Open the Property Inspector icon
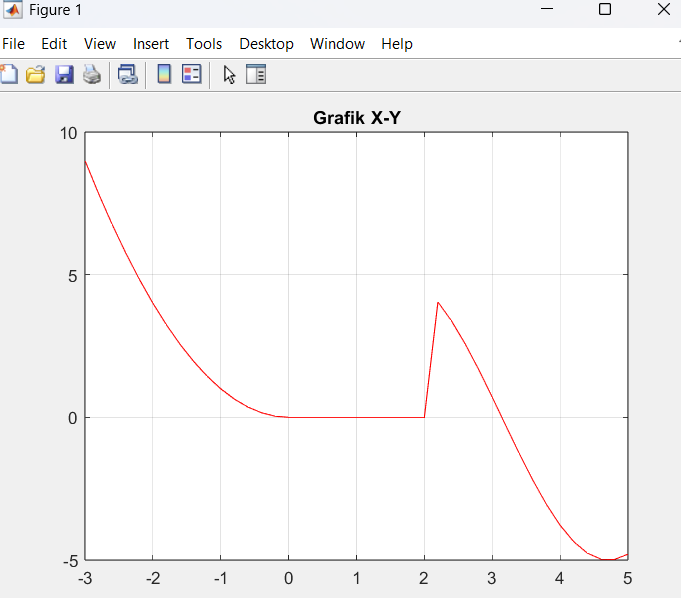 (256, 74)
